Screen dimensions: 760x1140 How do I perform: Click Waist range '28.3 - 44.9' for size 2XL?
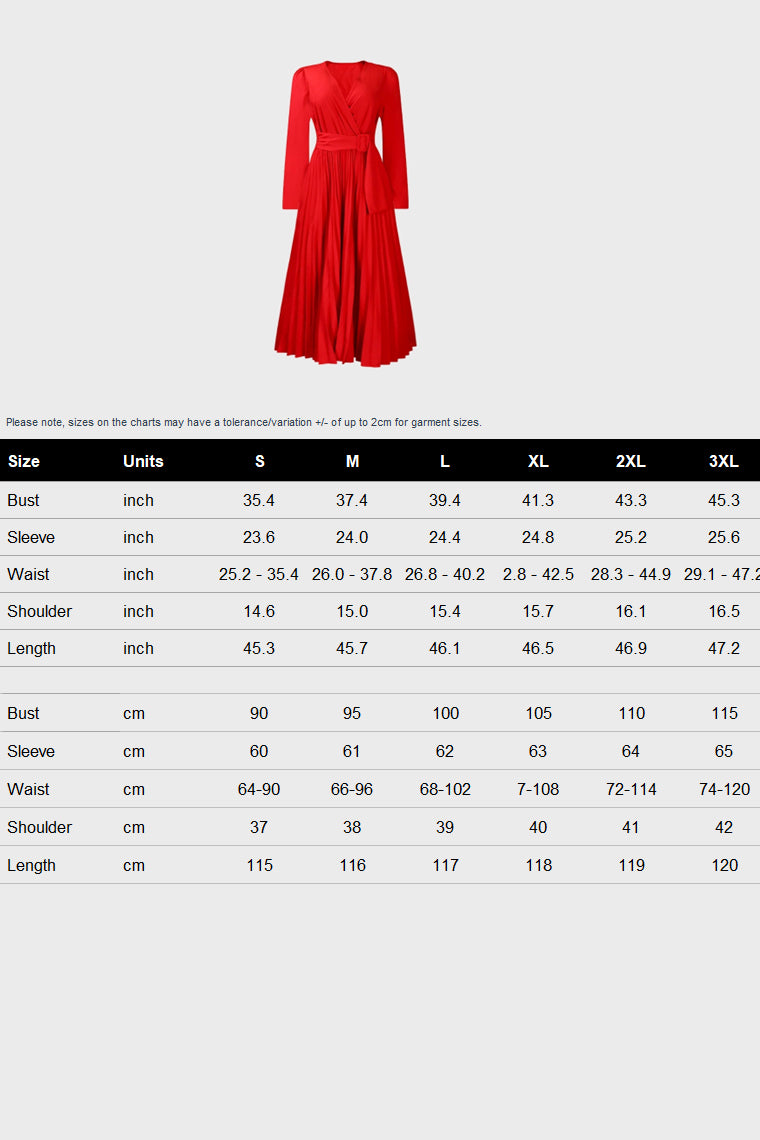pyautogui.click(x=631, y=574)
